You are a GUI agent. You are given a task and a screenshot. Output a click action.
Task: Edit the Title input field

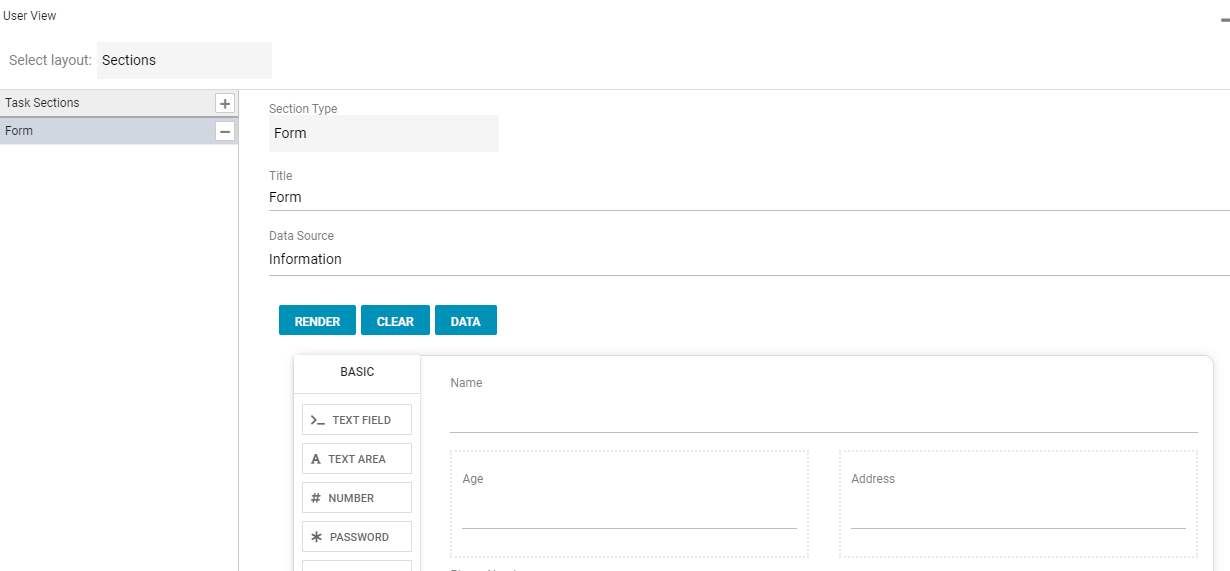[749, 197]
